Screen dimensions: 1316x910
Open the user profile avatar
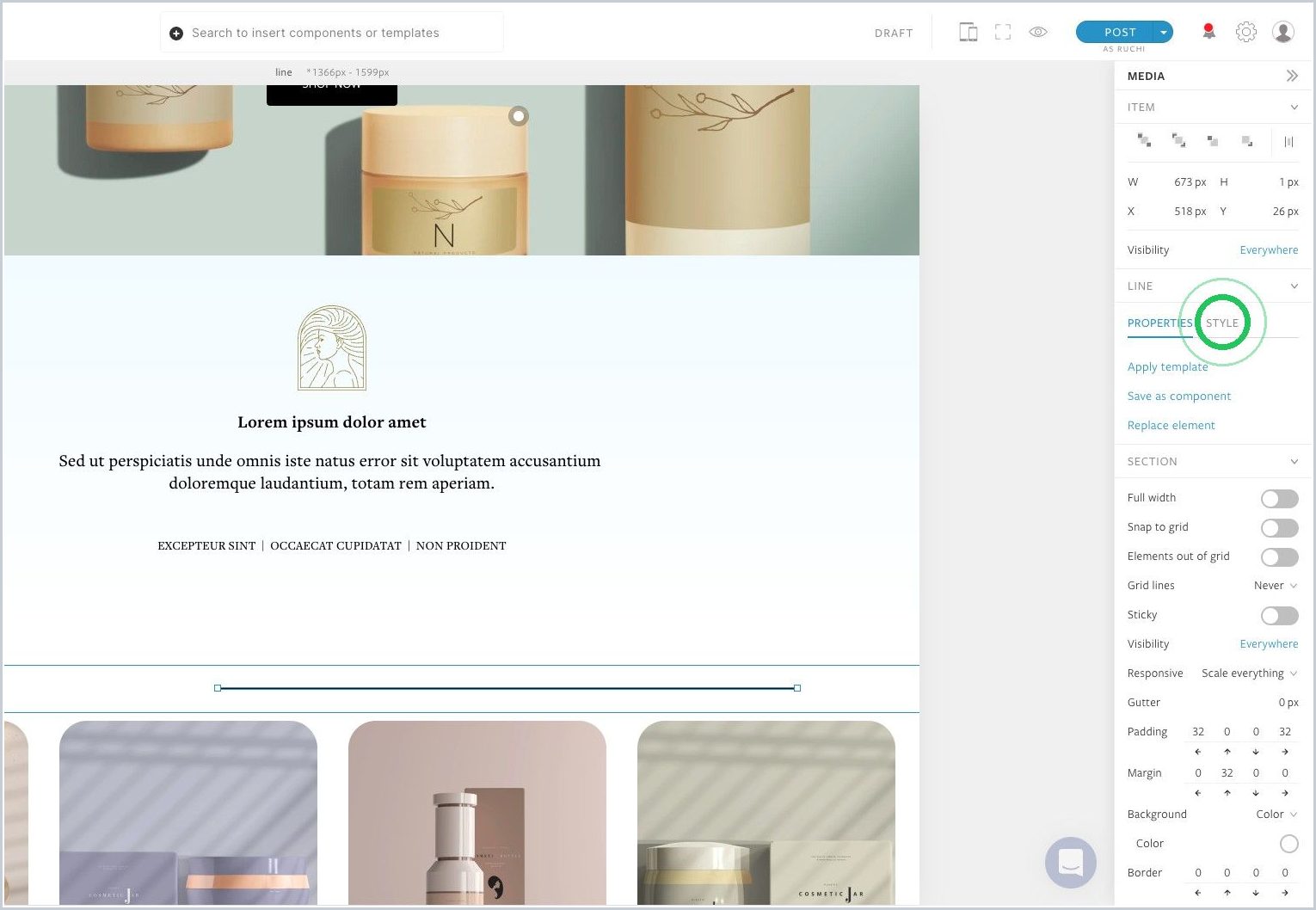click(1283, 33)
